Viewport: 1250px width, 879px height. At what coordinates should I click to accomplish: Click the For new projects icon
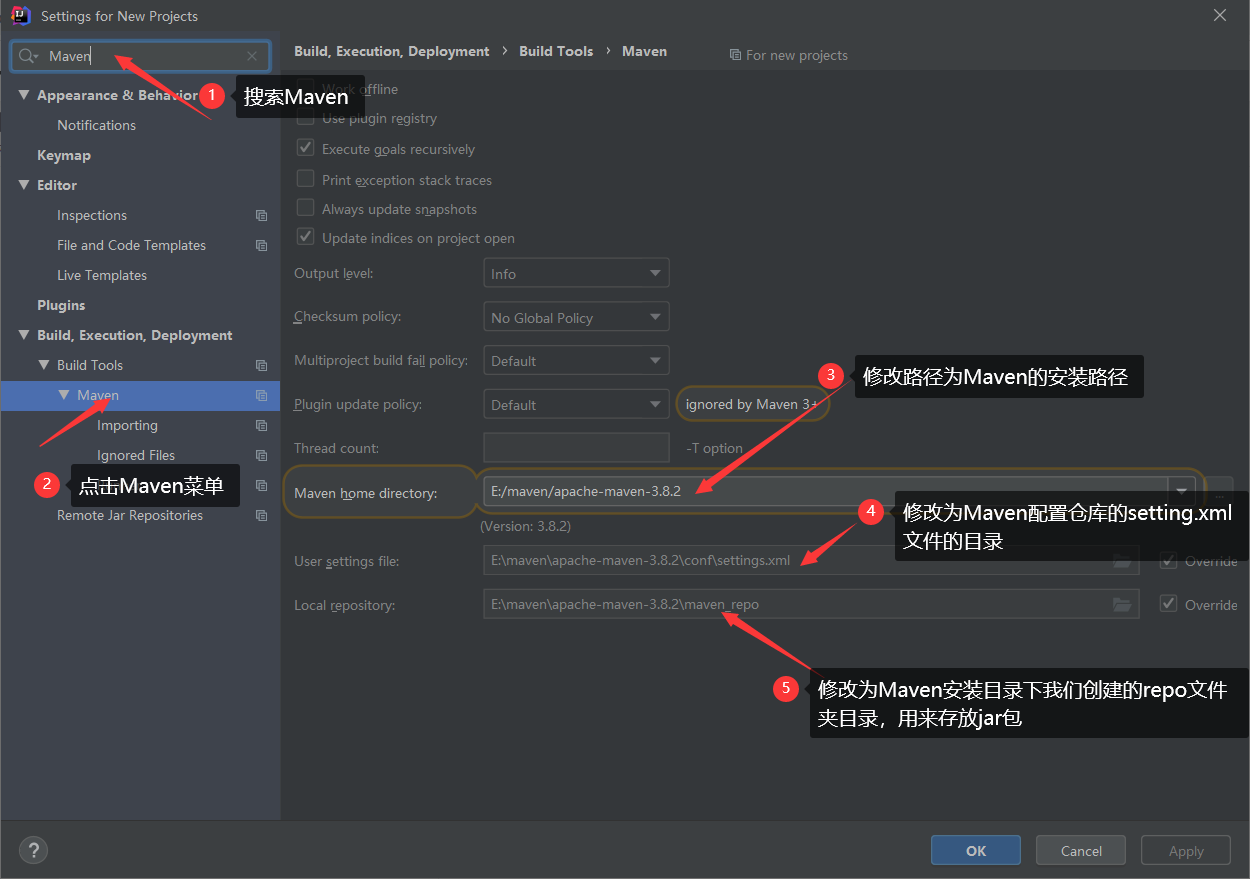(736, 55)
